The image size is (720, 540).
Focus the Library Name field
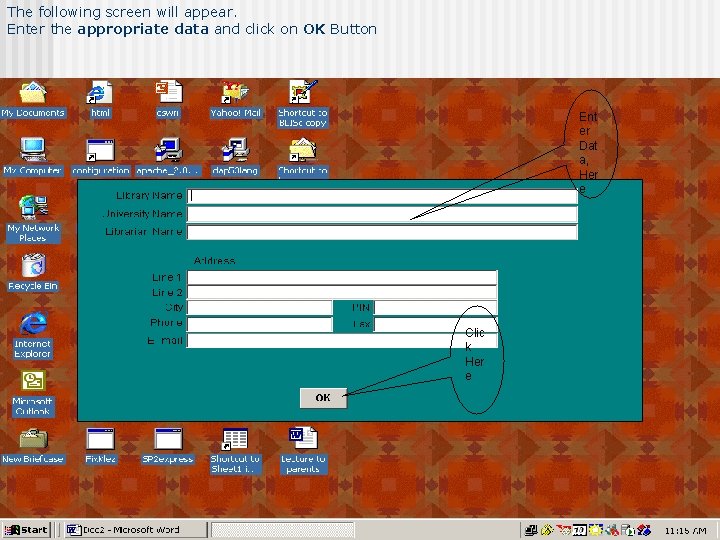382,196
